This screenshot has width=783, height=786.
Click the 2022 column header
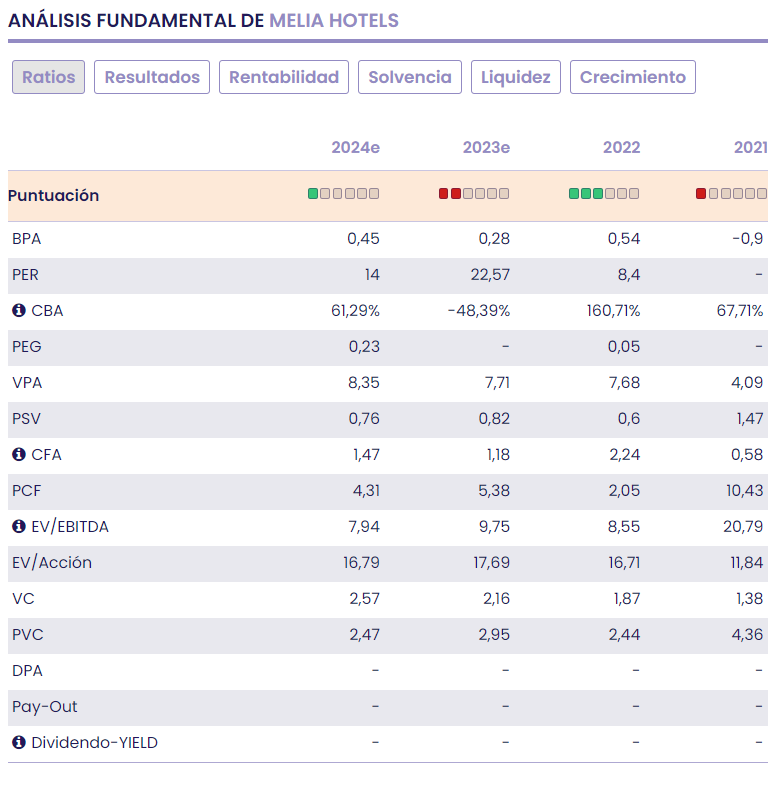click(621, 148)
